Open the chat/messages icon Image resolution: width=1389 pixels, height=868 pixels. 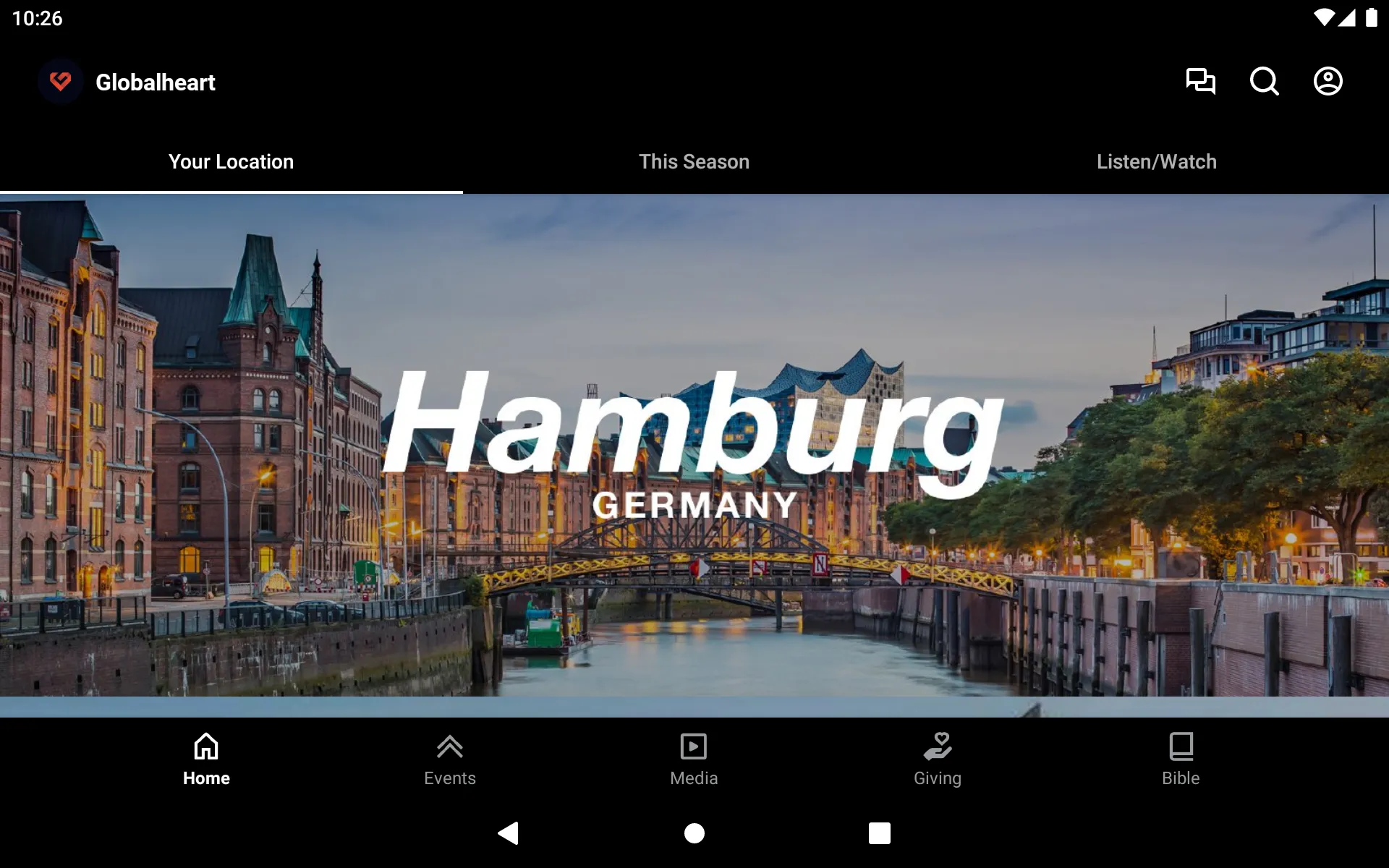tap(1200, 81)
